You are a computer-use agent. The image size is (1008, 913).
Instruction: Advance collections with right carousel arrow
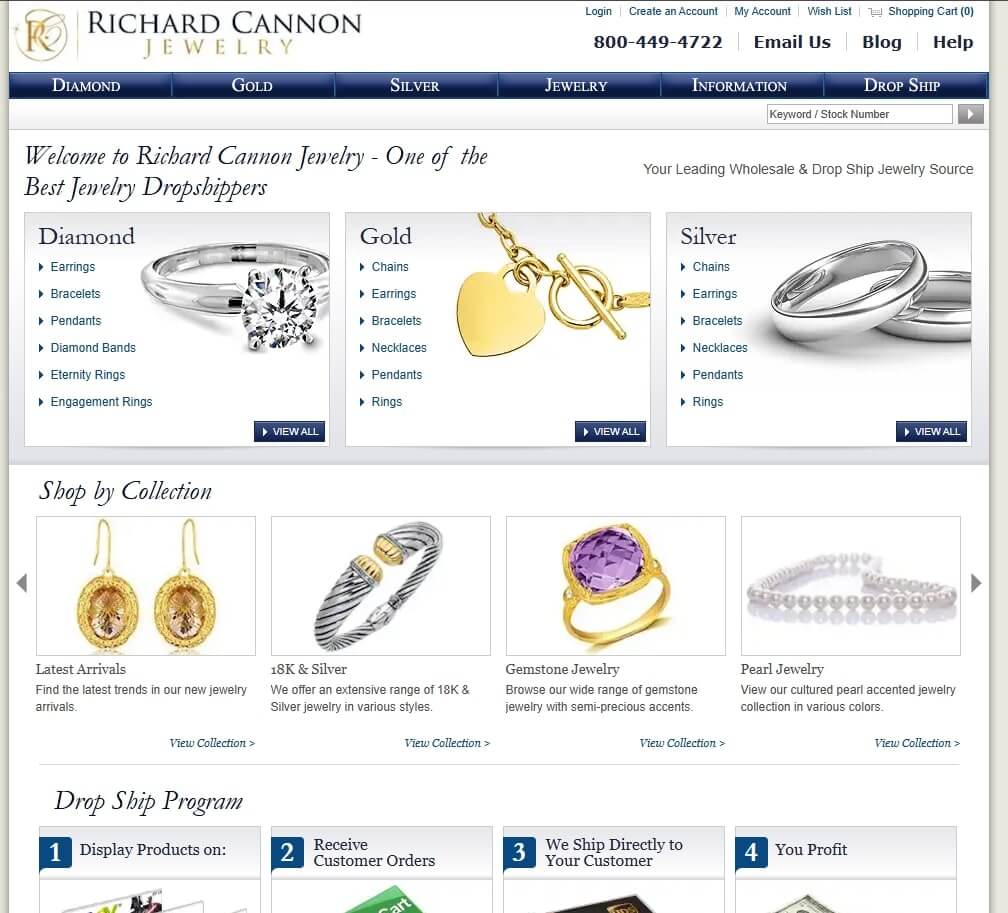pyautogui.click(x=976, y=583)
